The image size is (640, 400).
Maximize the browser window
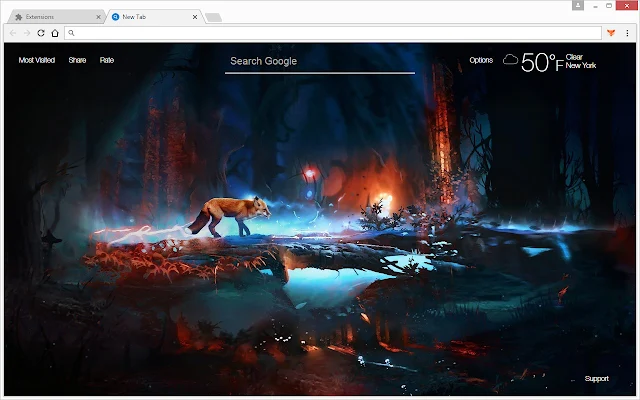[609, 6]
